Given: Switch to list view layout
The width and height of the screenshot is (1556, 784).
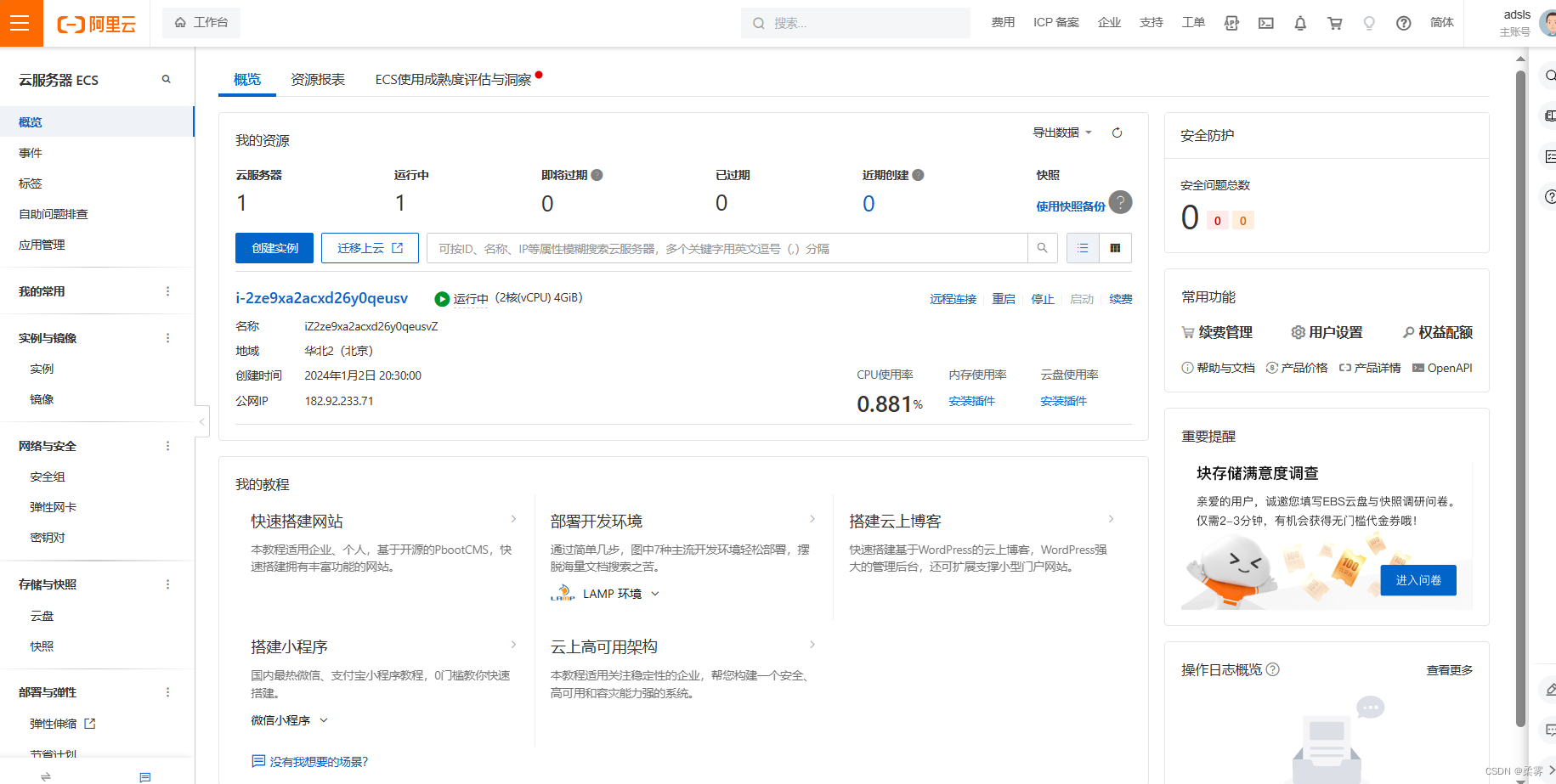Looking at the screenshot, I should pyautogui.click(x=1083, y=248).
